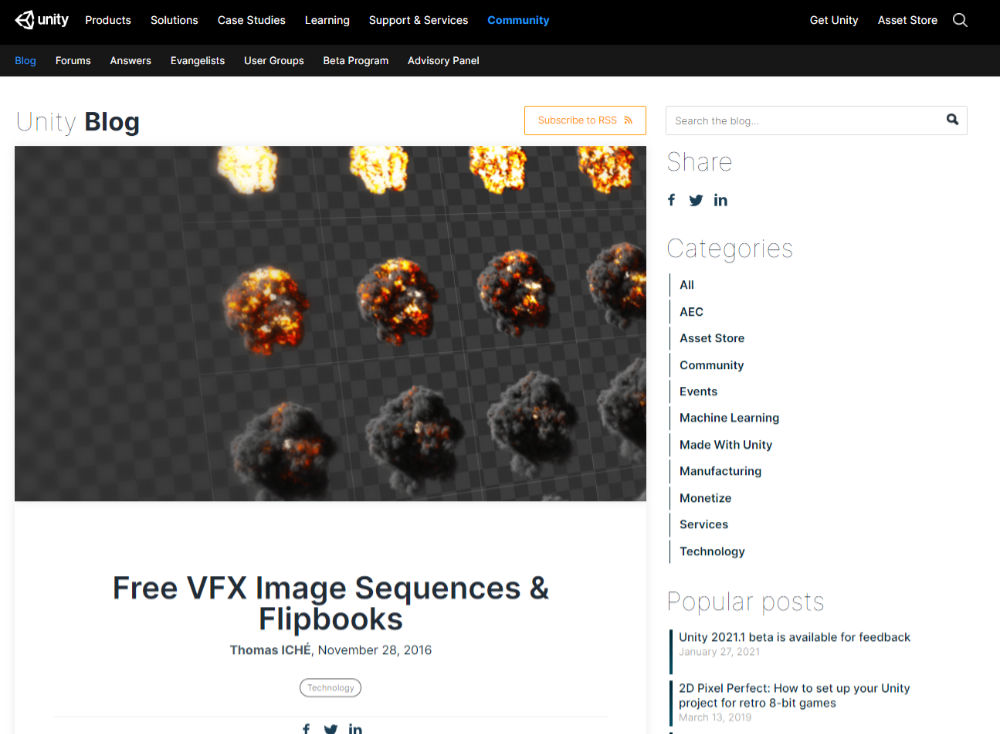The width and height of the screenshot is (1000, 734).
Task: Click Get Unity link
Action: pyautogui.click(x=834, y=20)
